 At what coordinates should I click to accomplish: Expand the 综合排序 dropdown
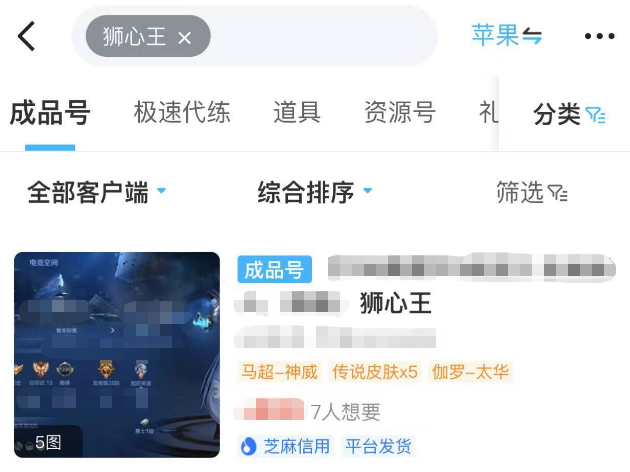(x=315, y=192)
